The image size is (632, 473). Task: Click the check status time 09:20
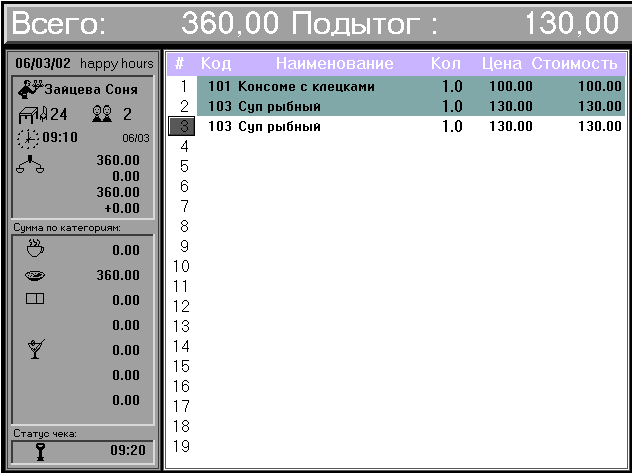[x=128, y=451]
